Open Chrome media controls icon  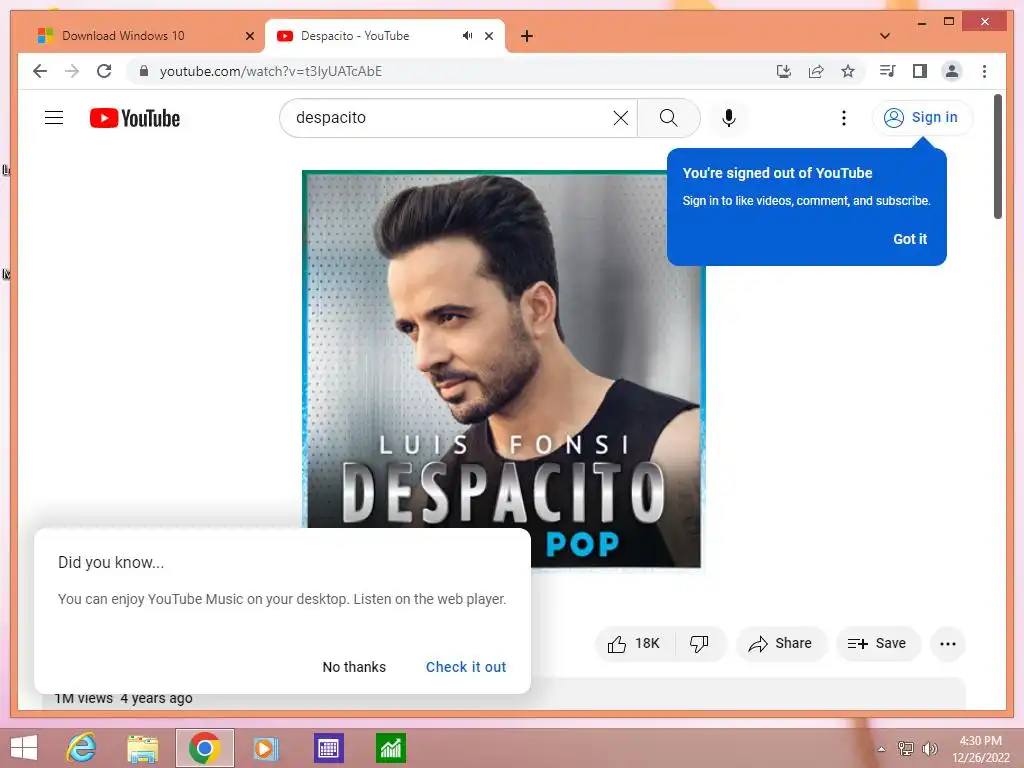(888, 71)
